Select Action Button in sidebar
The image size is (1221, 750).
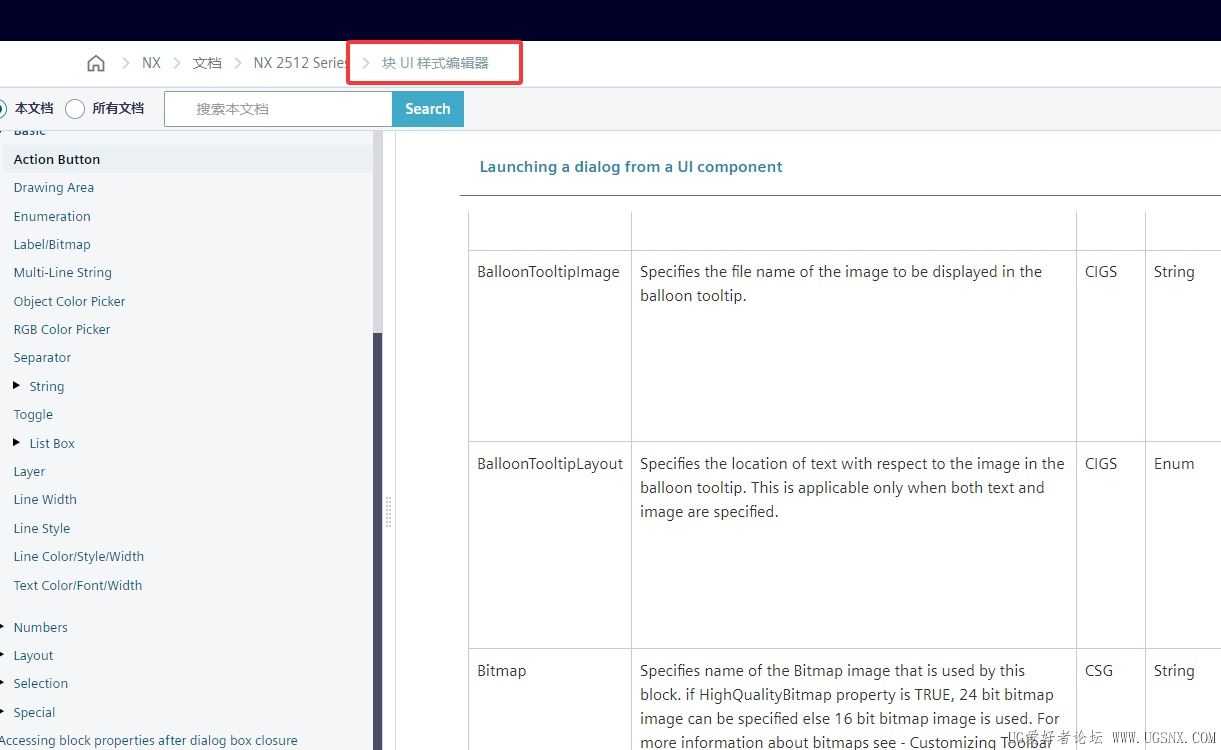[57, 159]
